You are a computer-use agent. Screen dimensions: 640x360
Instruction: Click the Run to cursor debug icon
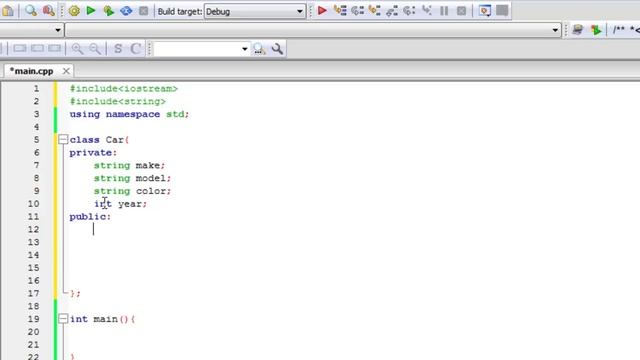340,11
